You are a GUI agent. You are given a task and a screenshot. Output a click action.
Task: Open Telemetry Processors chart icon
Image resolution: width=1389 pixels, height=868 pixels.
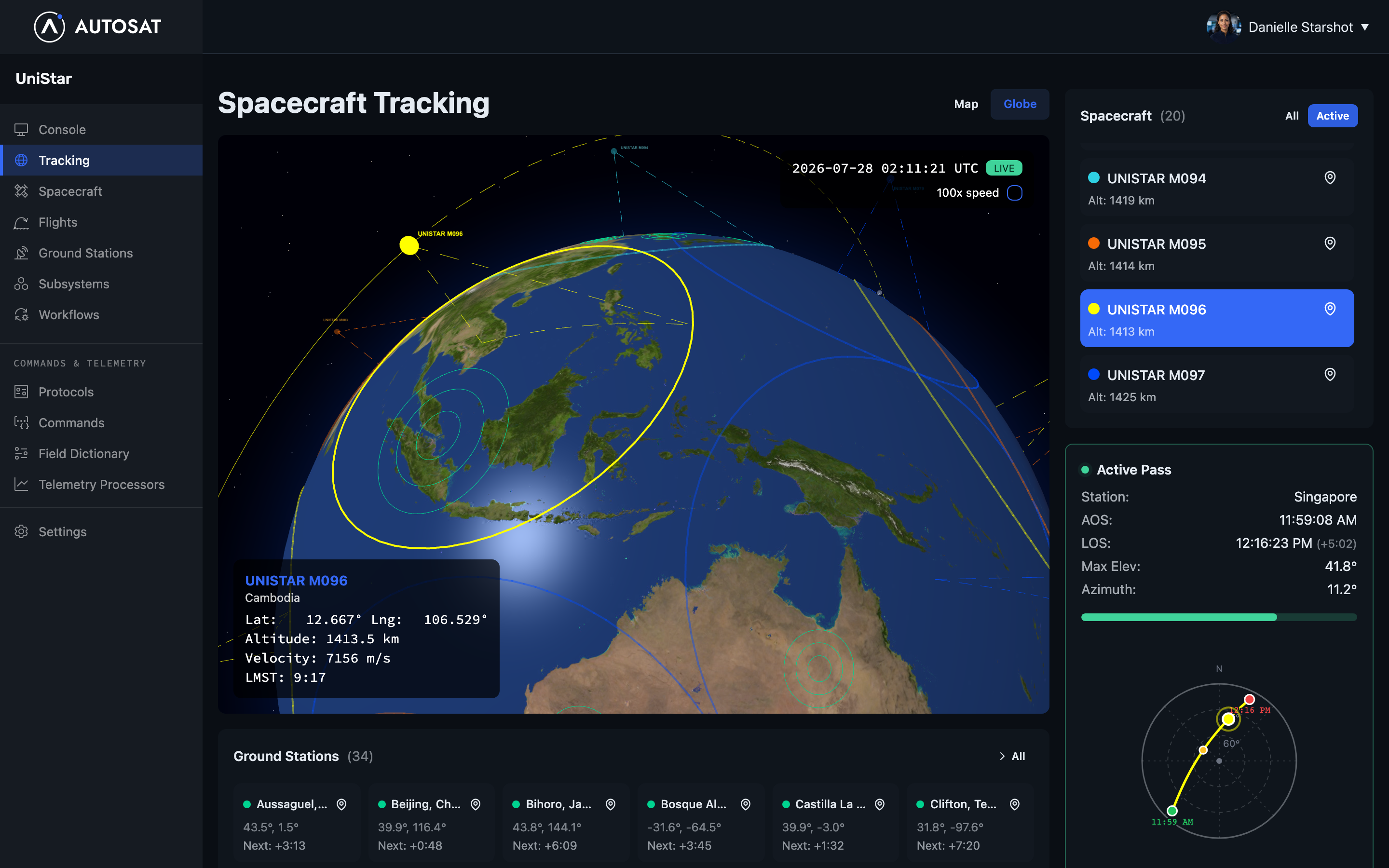pyautogui.click(x=21, y=485)
